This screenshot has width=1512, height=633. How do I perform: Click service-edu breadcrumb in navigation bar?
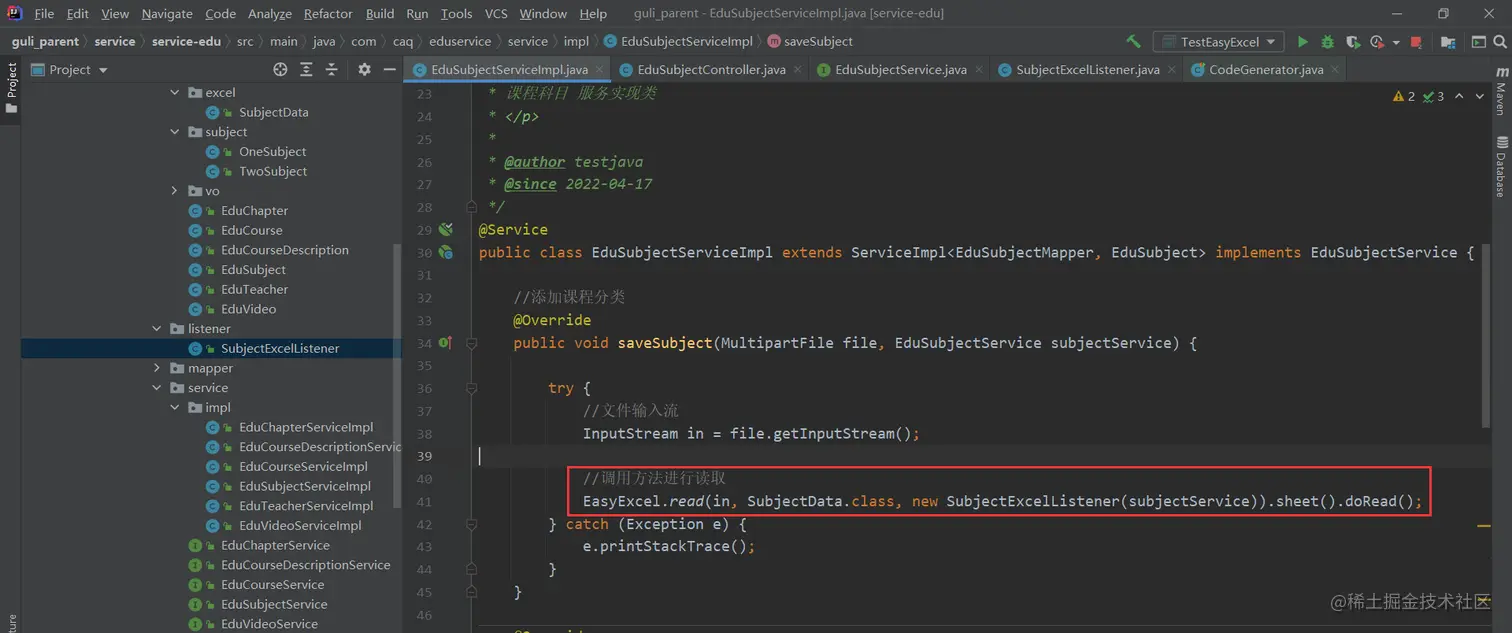tap(186, 41)
